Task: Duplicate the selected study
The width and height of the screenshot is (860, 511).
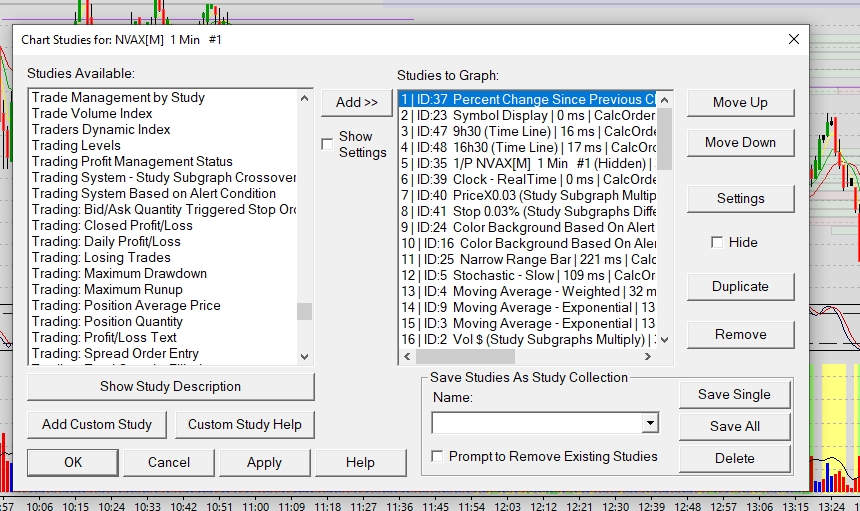Action: (740, 287)
